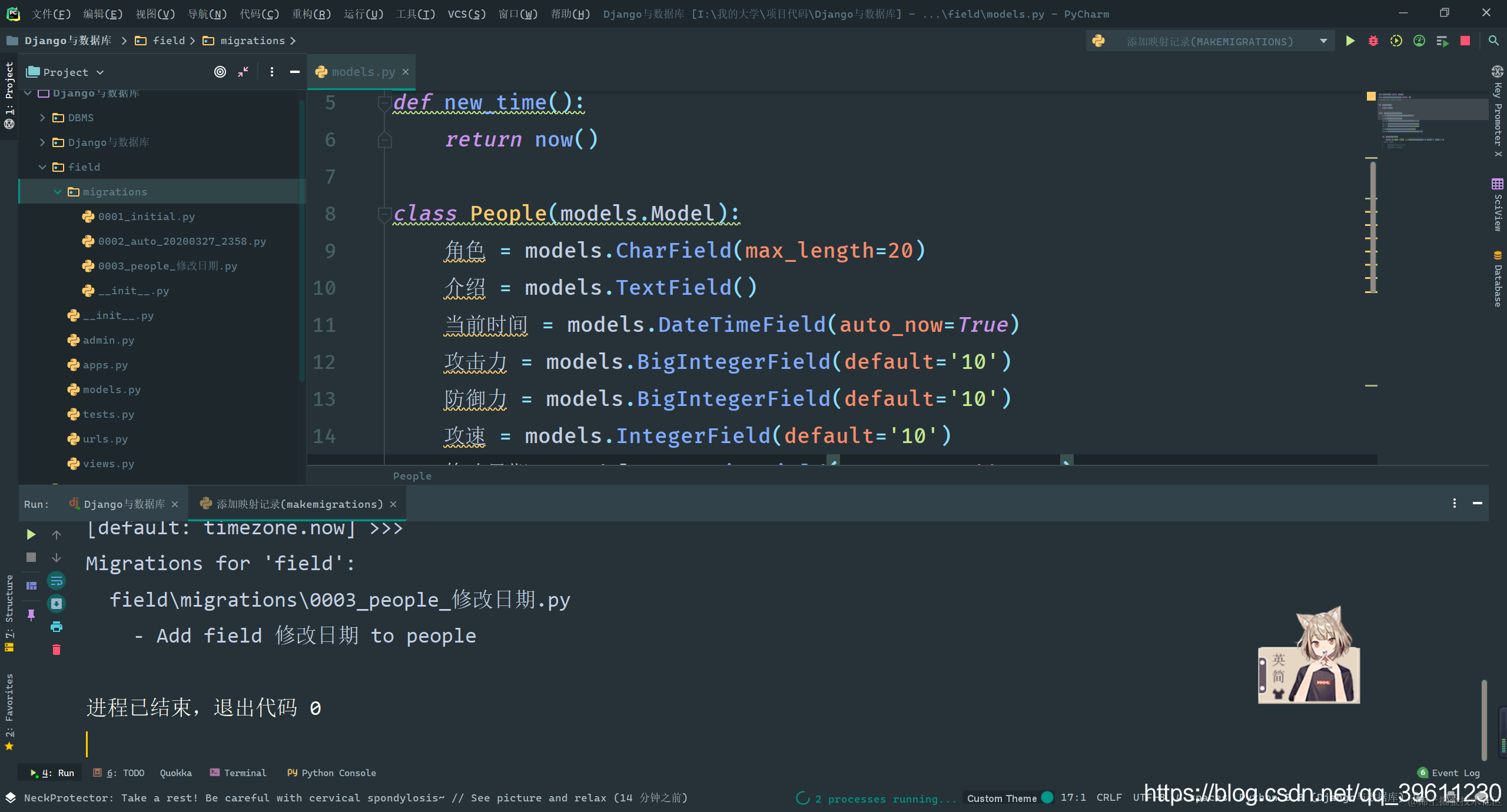
Task: Stop the running process with the red square
Action: pyautogui.click(x=1465, y=41)
